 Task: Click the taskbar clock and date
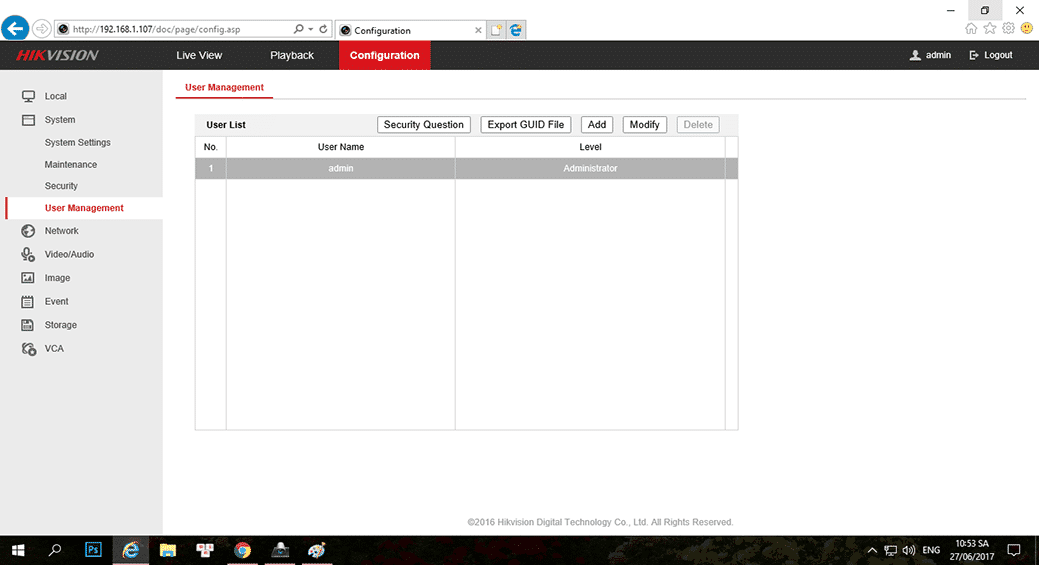[x=971, y=550]
